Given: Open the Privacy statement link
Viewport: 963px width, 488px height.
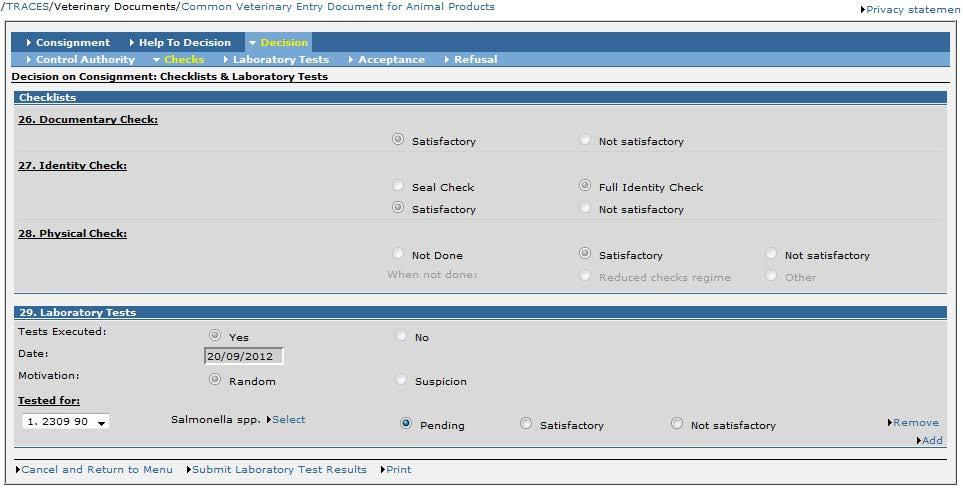Looking at the screenshot, I should (x=911, y=10).
